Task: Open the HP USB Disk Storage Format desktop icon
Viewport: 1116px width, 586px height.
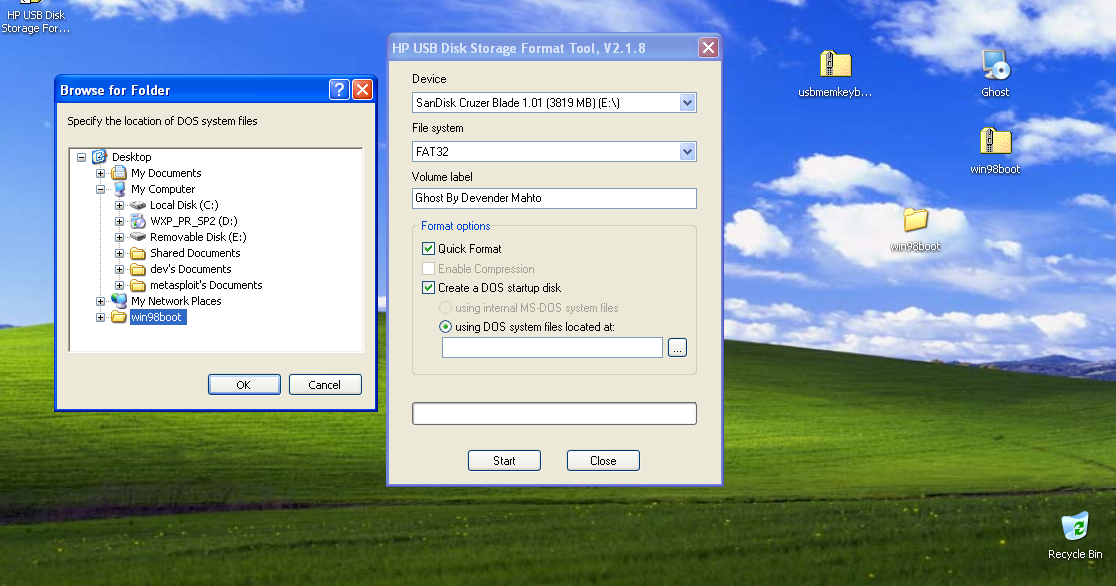Action: (34, 18)
